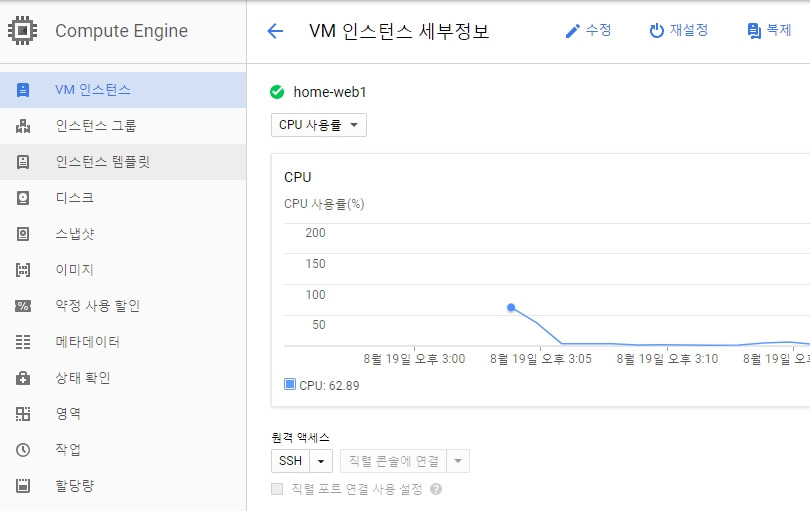
Task: Expand the SSH options dropdown arrow
Action: pos(321,461)
